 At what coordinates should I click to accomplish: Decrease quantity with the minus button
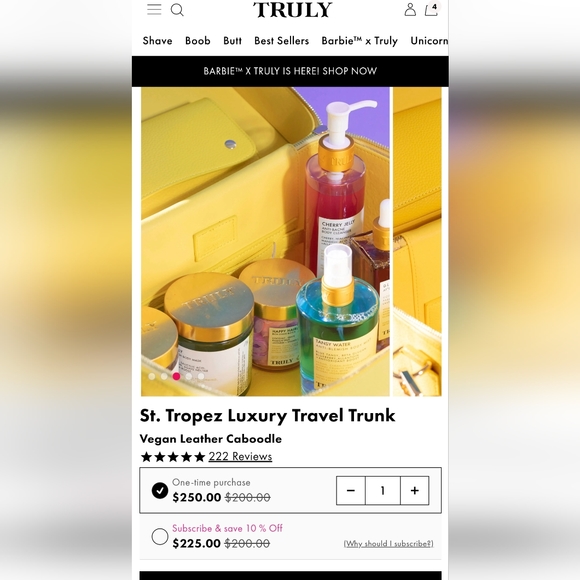click(x=351, y=490)
